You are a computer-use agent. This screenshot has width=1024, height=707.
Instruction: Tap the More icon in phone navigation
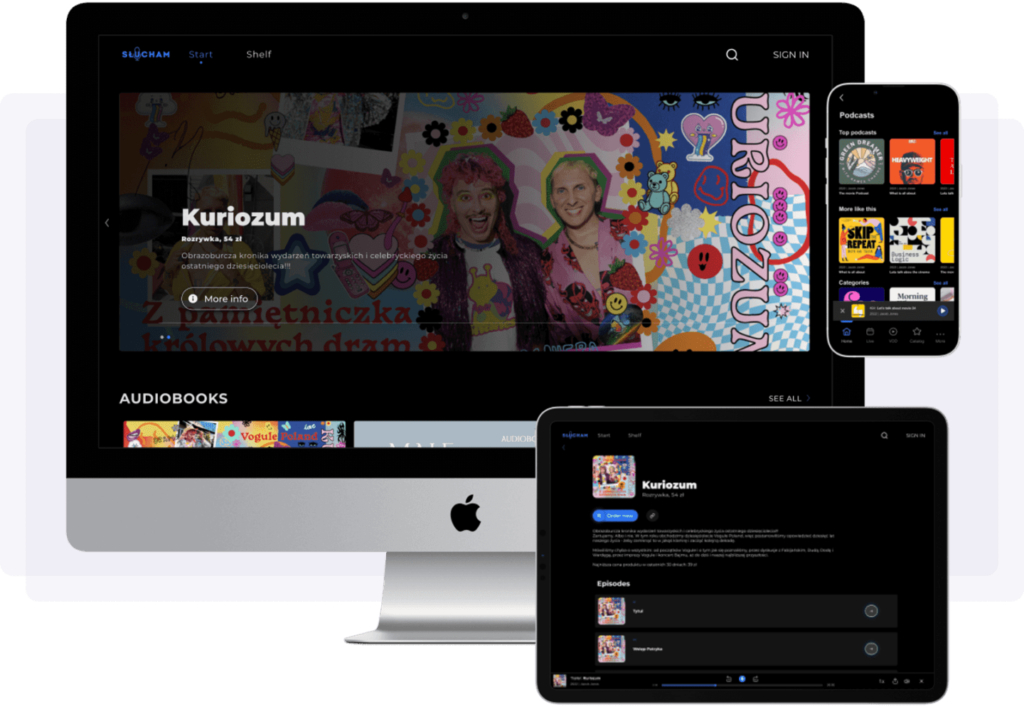[940, 332]
